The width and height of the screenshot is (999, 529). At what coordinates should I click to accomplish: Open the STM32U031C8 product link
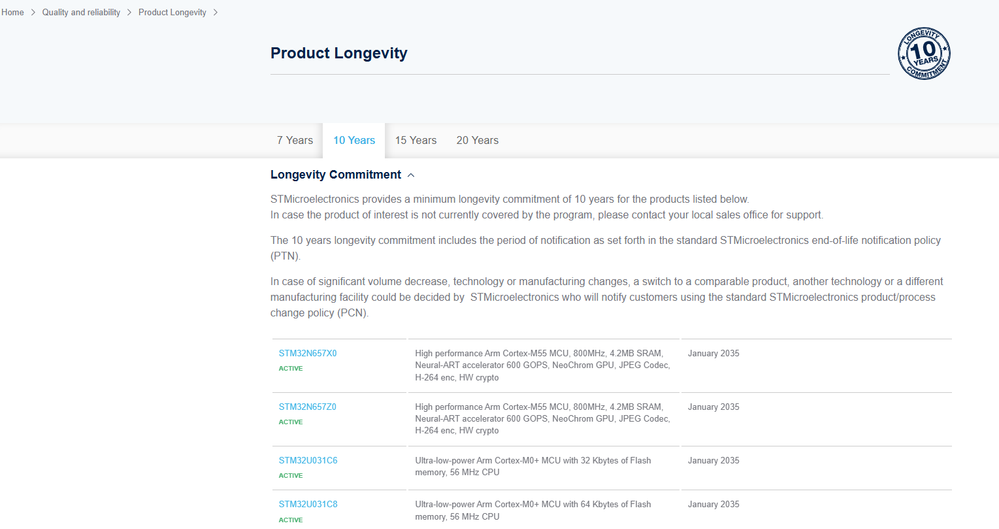pyautogui.click(x=308, y=505)
